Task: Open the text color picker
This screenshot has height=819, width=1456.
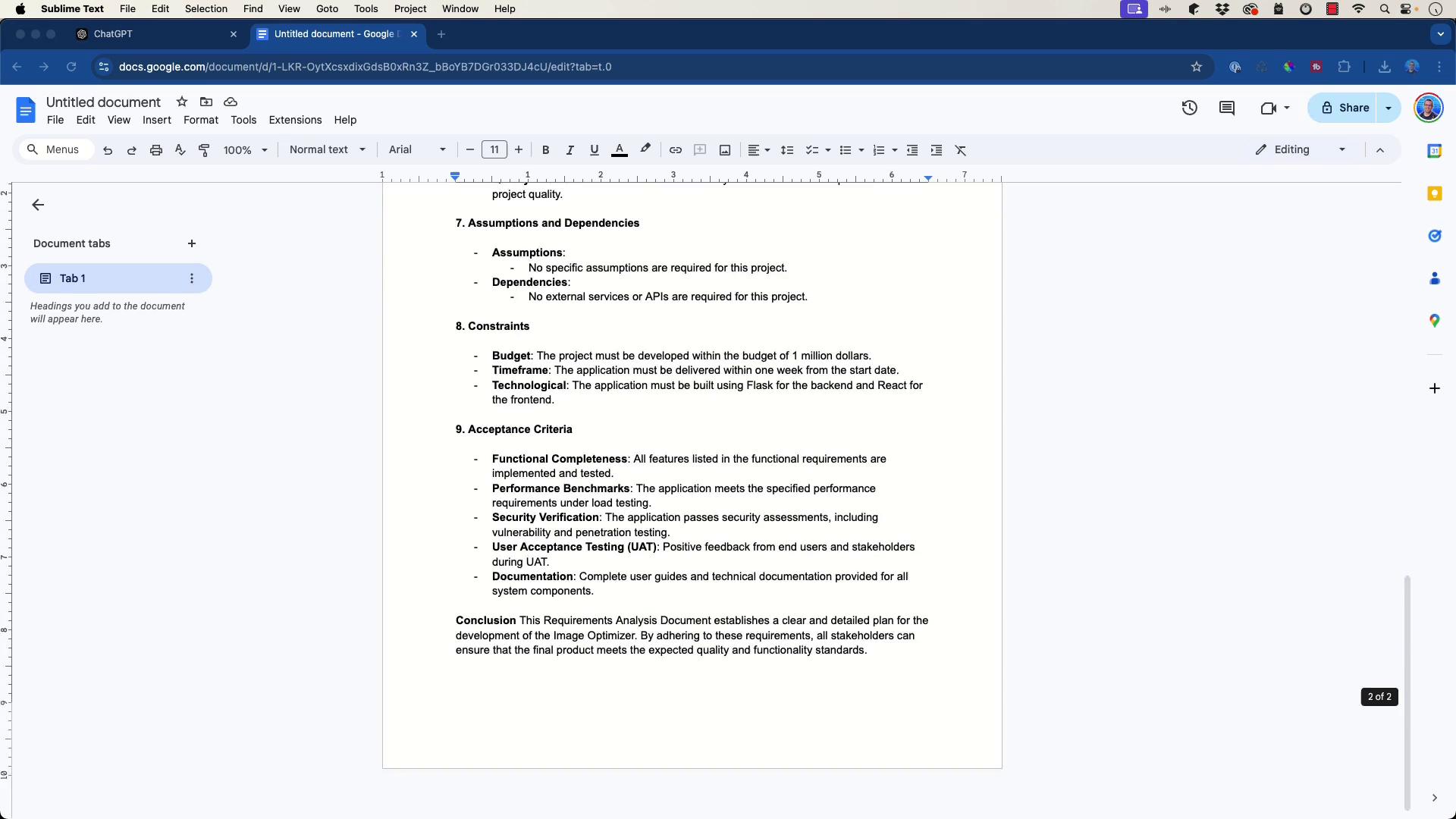Action: [619, 150]
